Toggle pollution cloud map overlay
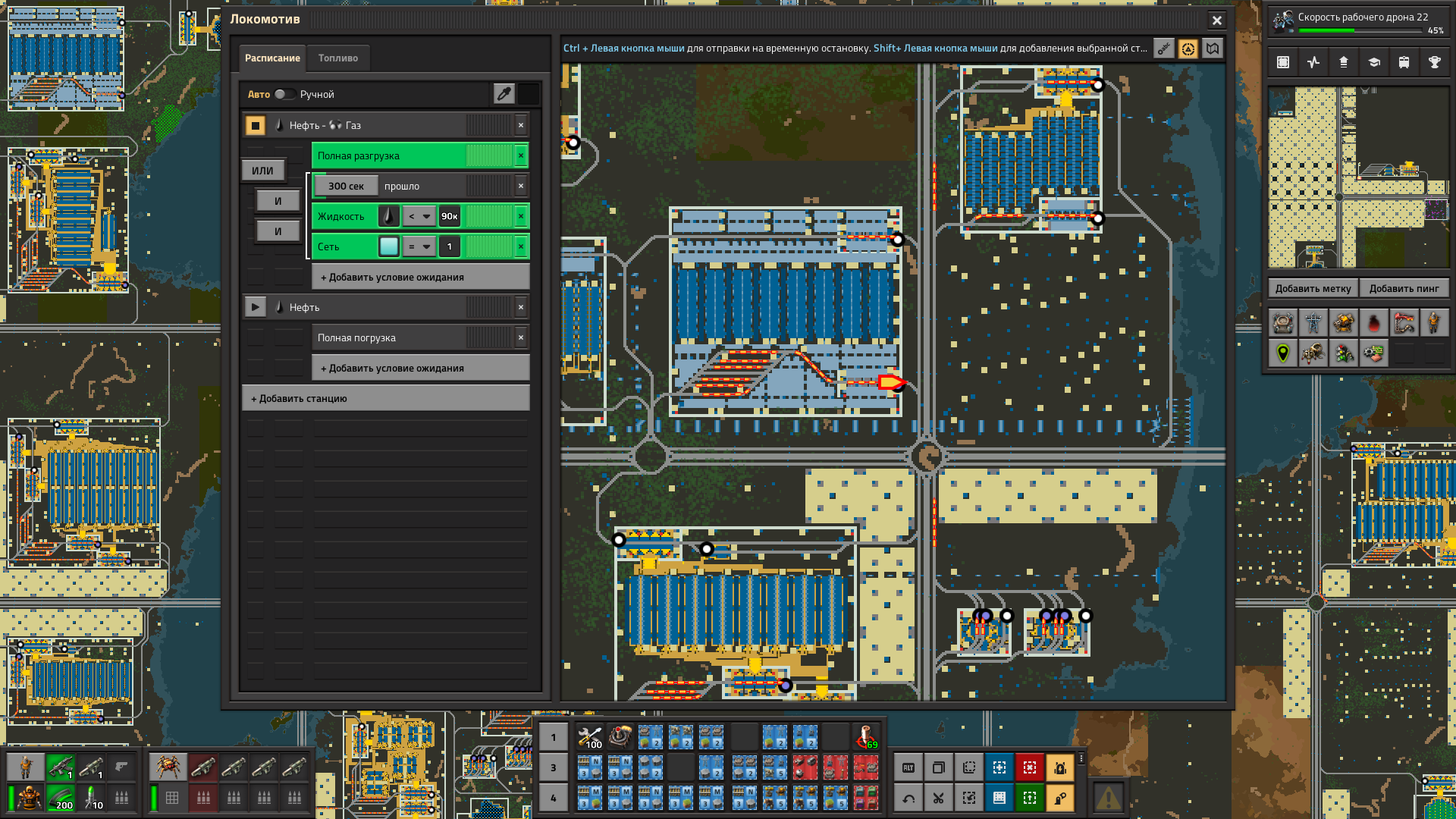This screenshot has height=819, width=1456. pos(1374,323)
